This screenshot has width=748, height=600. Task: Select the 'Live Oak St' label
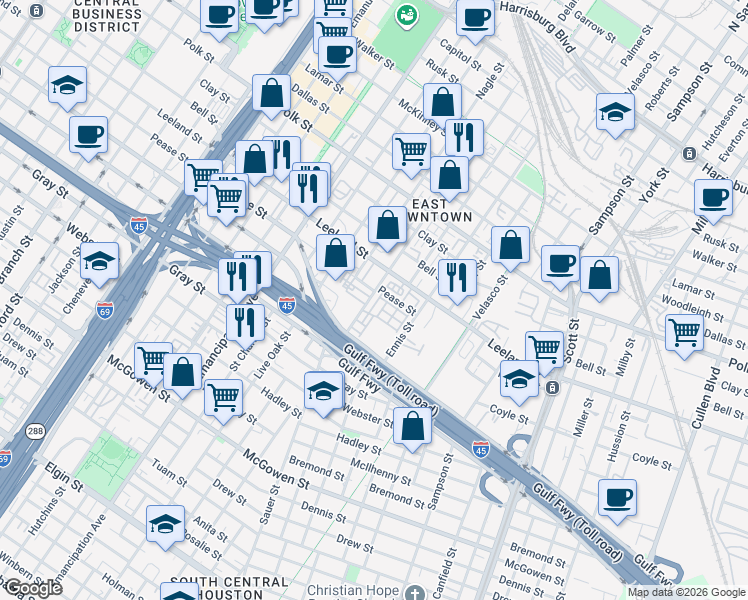[272, 356]
